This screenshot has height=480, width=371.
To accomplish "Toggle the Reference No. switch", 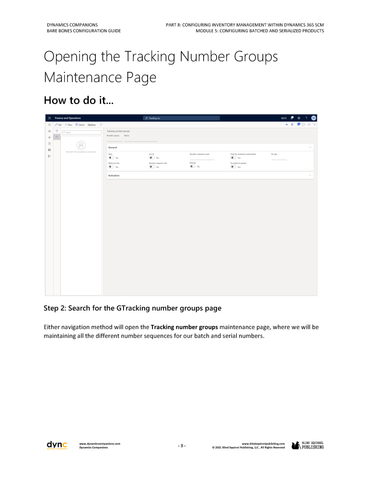I will pyautogui.click(x=111, y=167).
